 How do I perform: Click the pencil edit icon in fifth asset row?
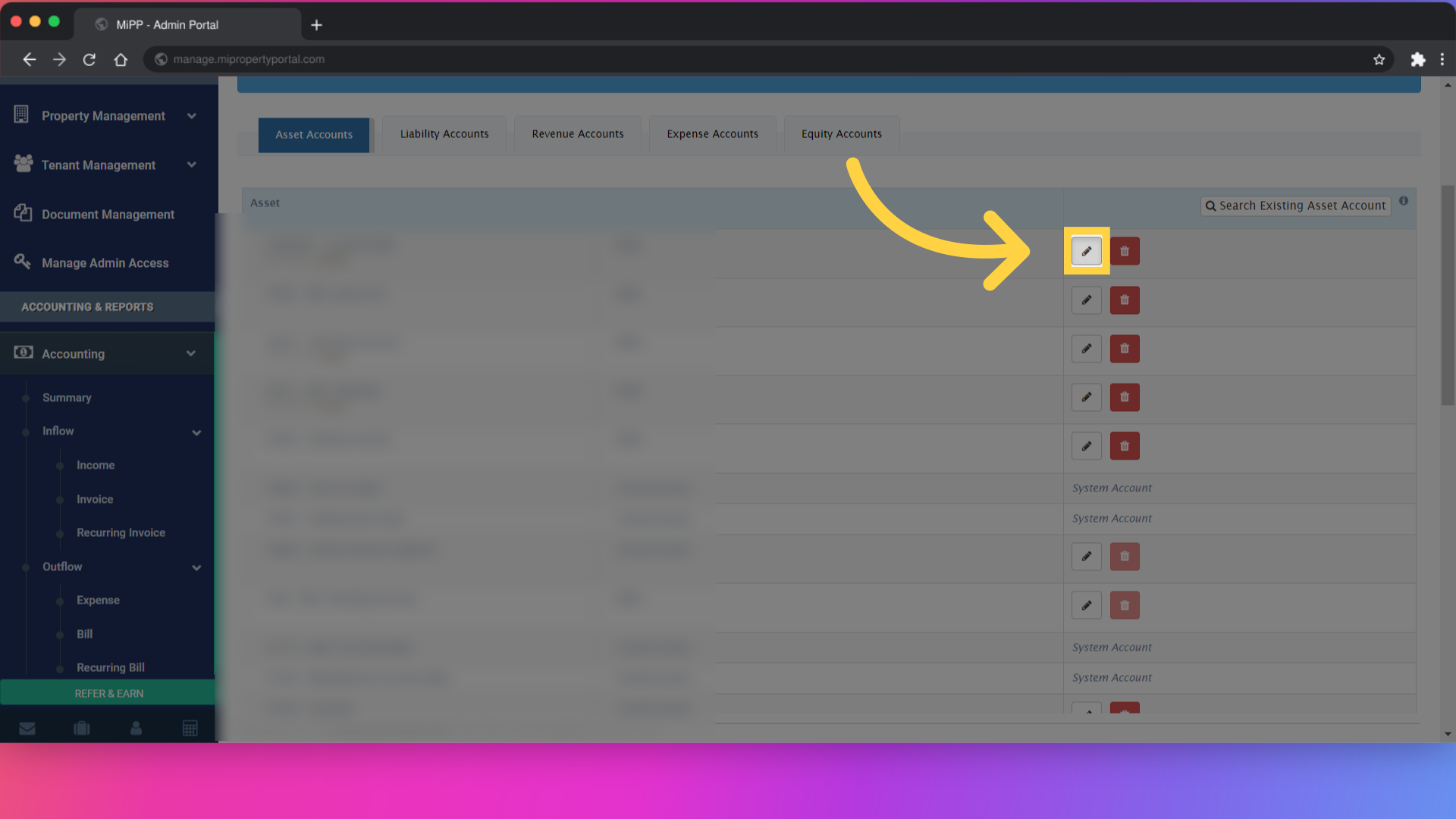click(x=1086, y=446)
